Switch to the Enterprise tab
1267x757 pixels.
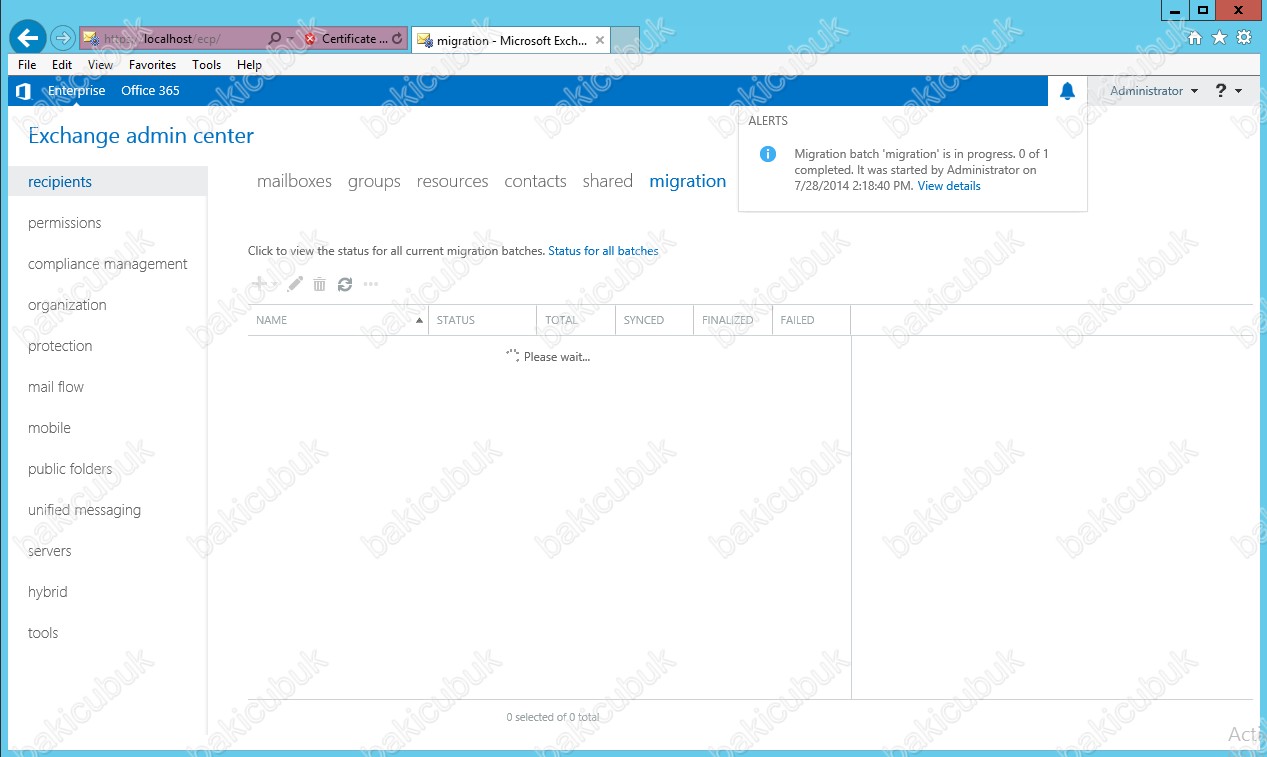[x=77, y=91]
